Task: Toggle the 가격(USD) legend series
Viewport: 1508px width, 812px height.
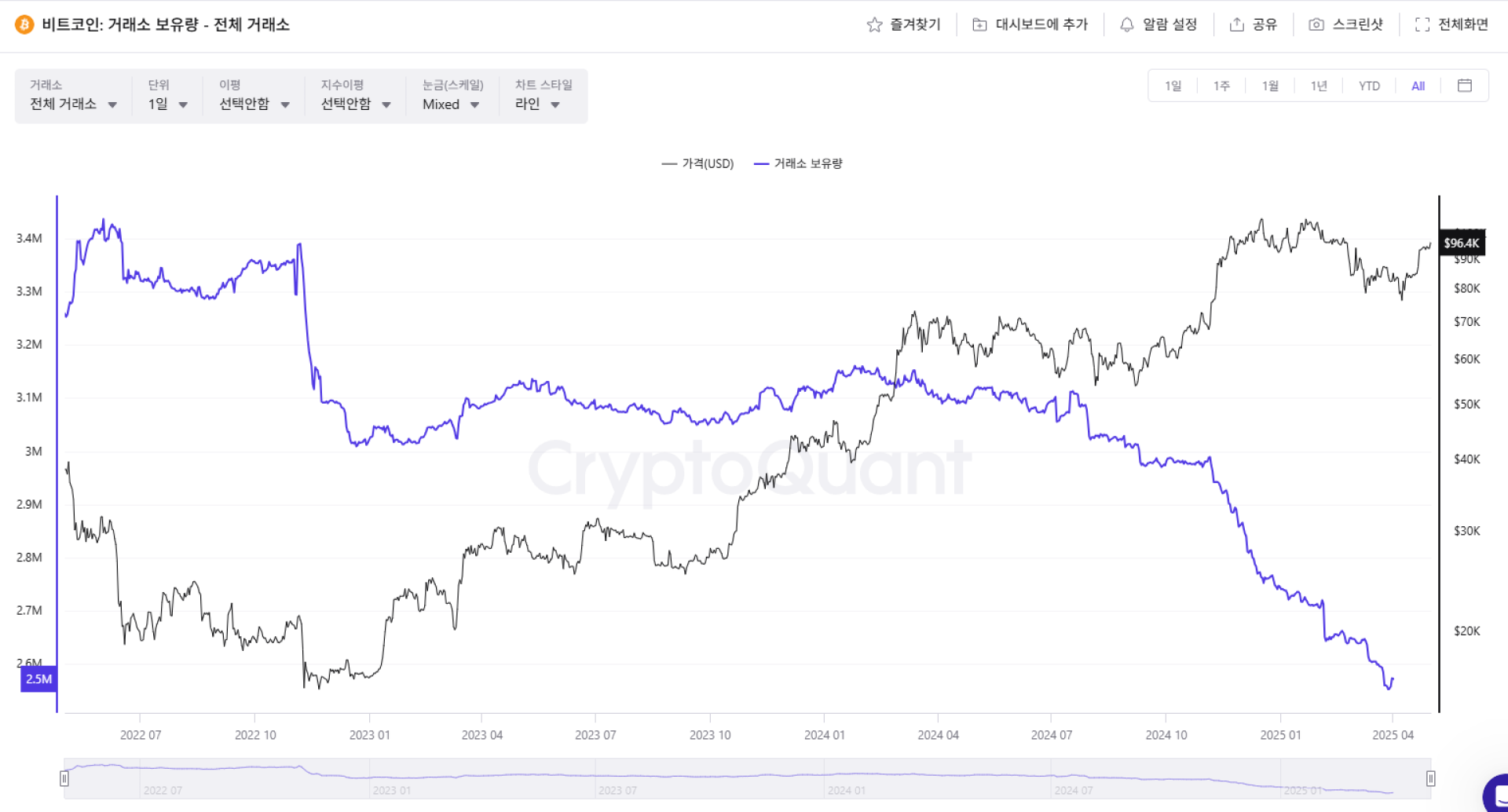Action: point(697,163)
